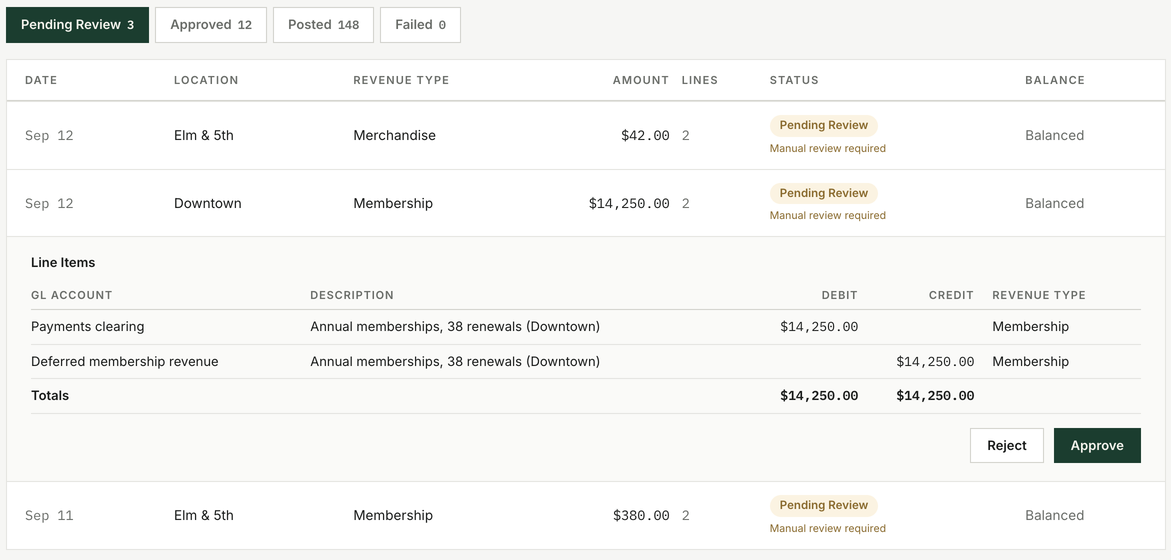Click the Balance column header
This screenshot has height=560, width=1171.
tap(1054, 80)
